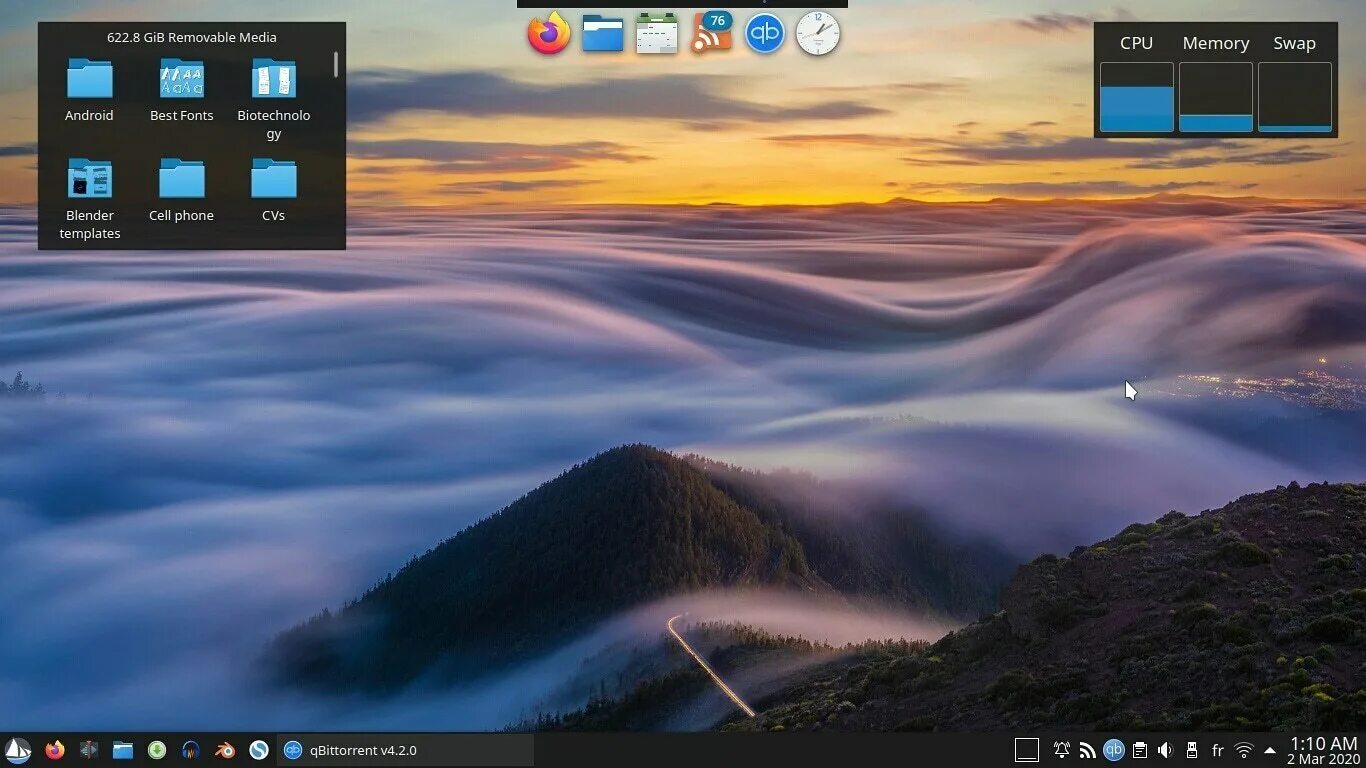The width and height of the screenshot is (1366, 768).
Task: Open the CVs folder
Action: pos(274,190)
